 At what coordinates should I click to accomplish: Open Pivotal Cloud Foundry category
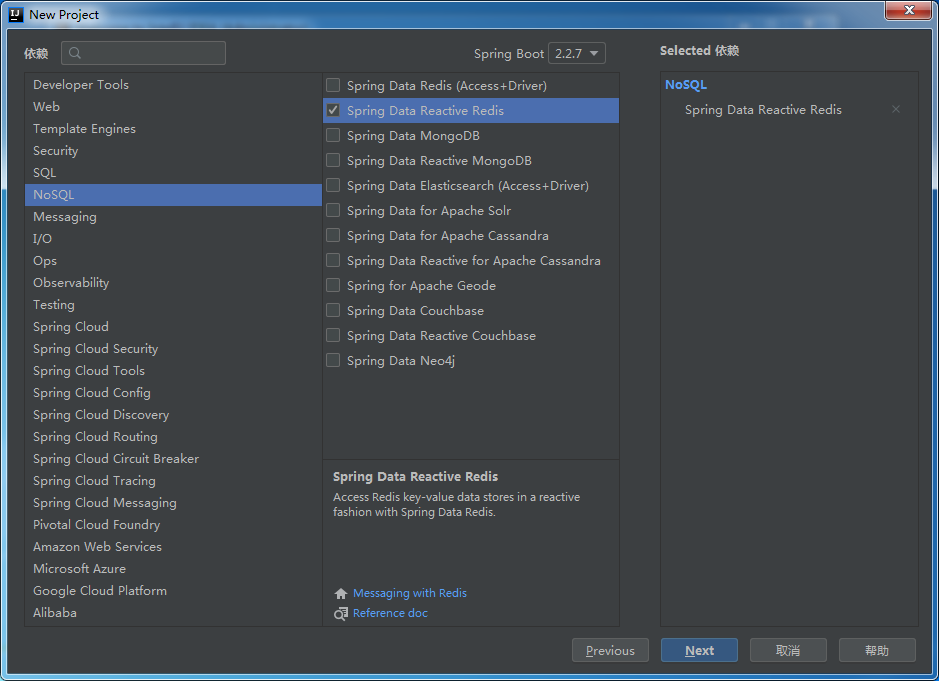(173, 525)
